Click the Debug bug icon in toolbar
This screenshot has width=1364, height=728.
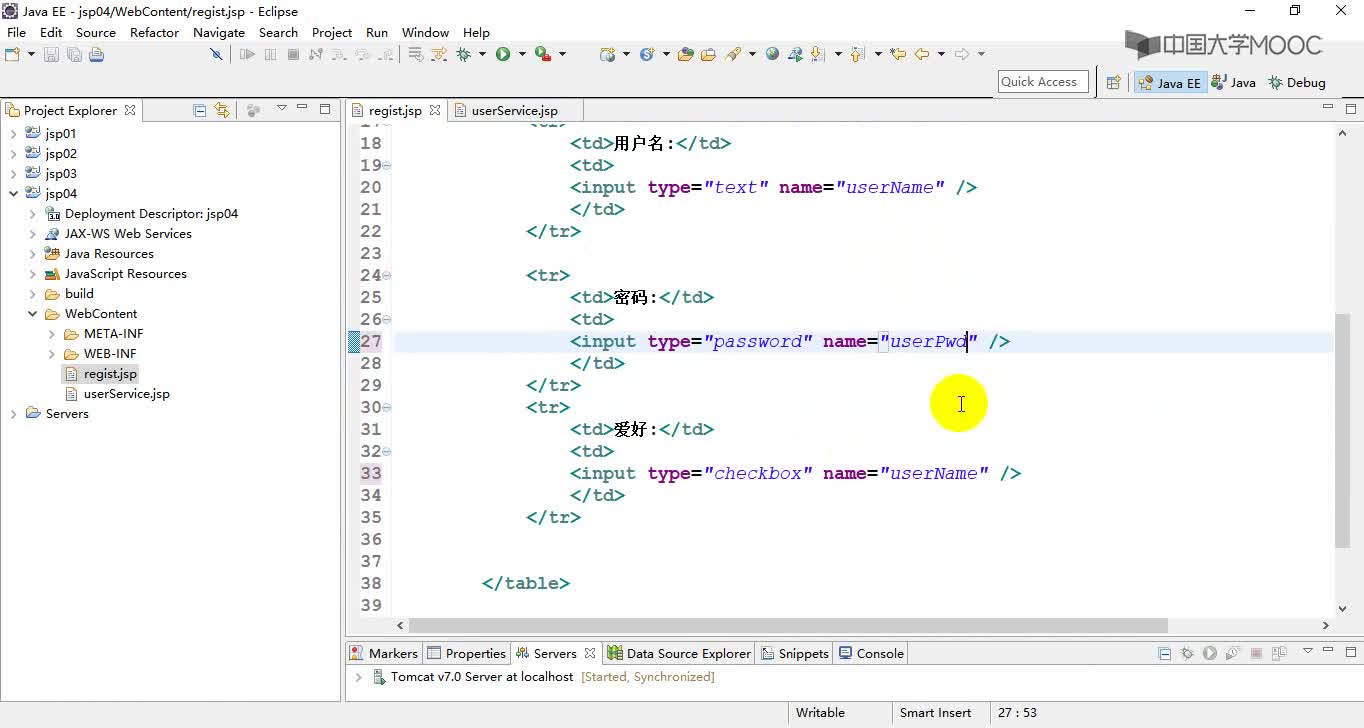[x=463, y=54]
